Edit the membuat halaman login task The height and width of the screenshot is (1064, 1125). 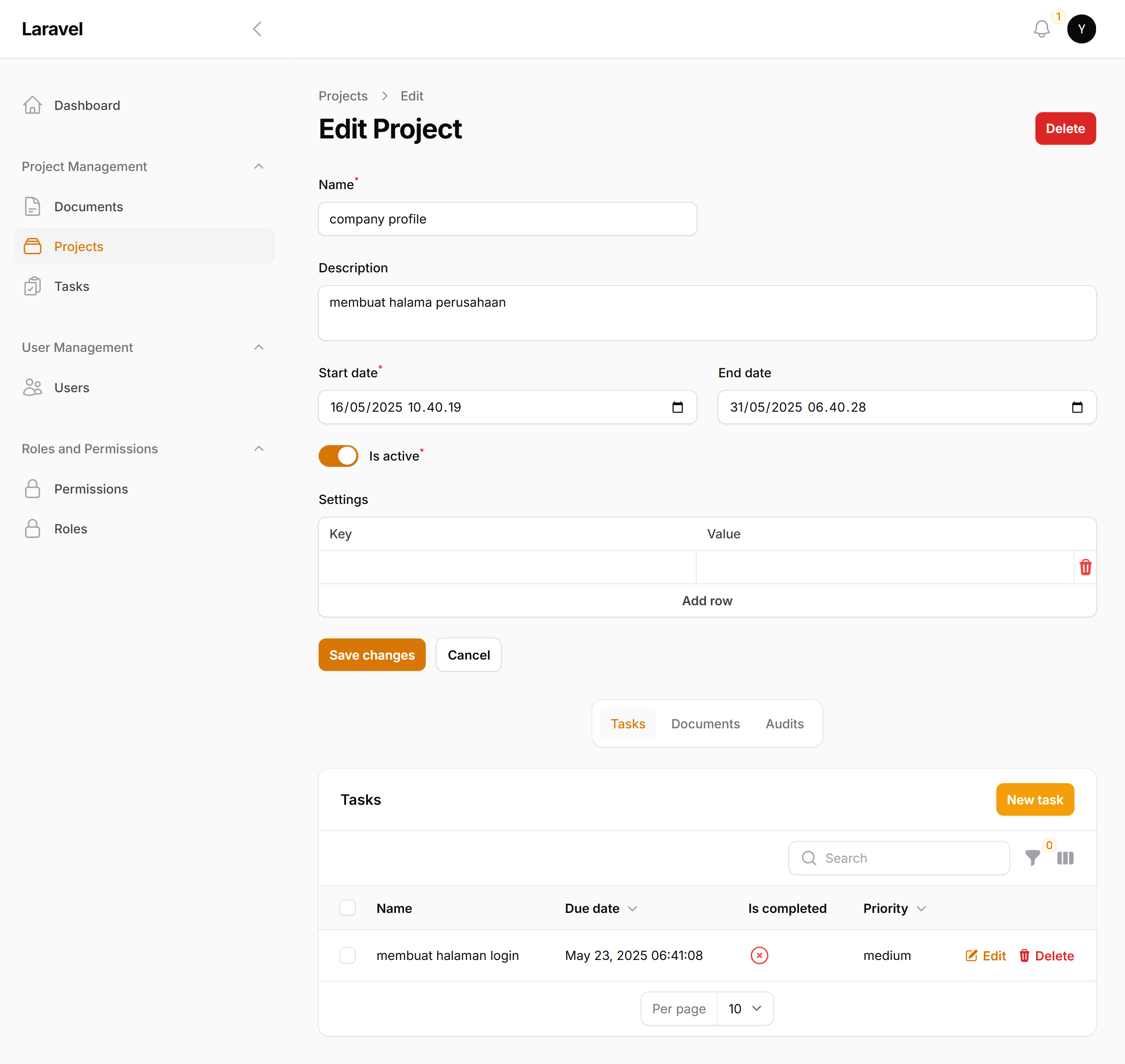[x=986, y=955]
